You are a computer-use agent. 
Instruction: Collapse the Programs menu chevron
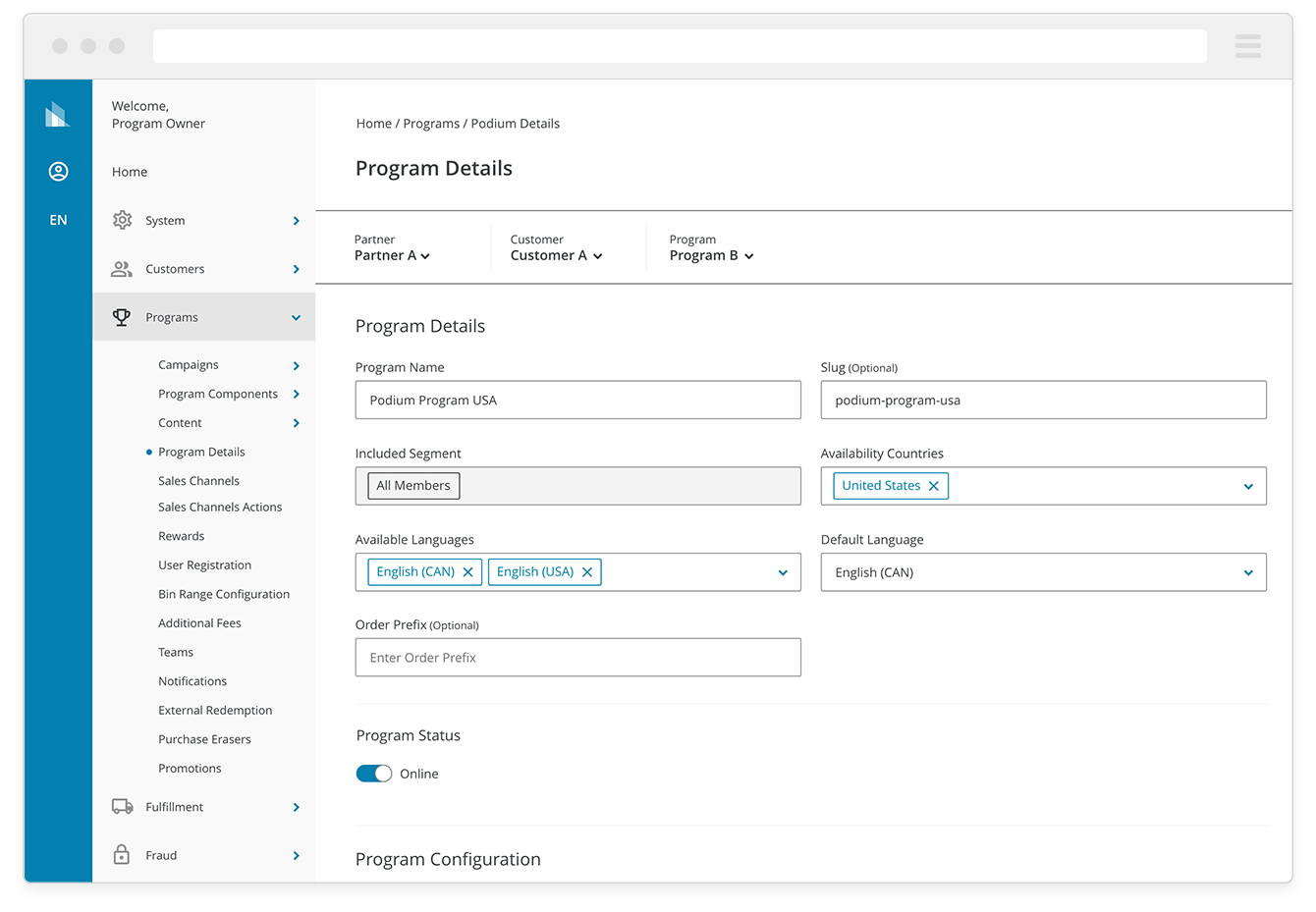tap(296, 318)
